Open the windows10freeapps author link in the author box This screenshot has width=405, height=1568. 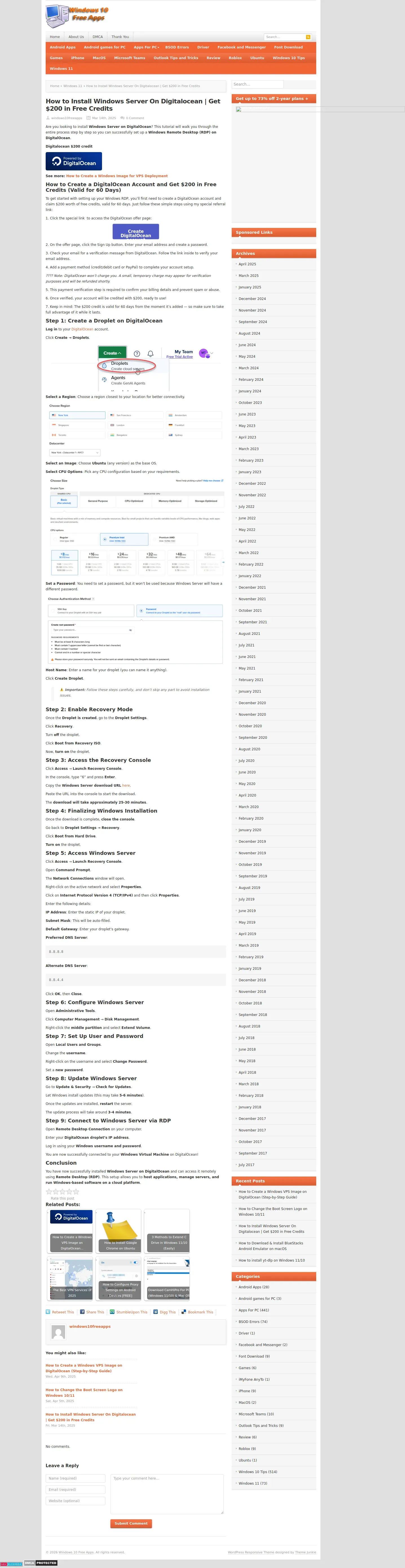point(90,1326)
